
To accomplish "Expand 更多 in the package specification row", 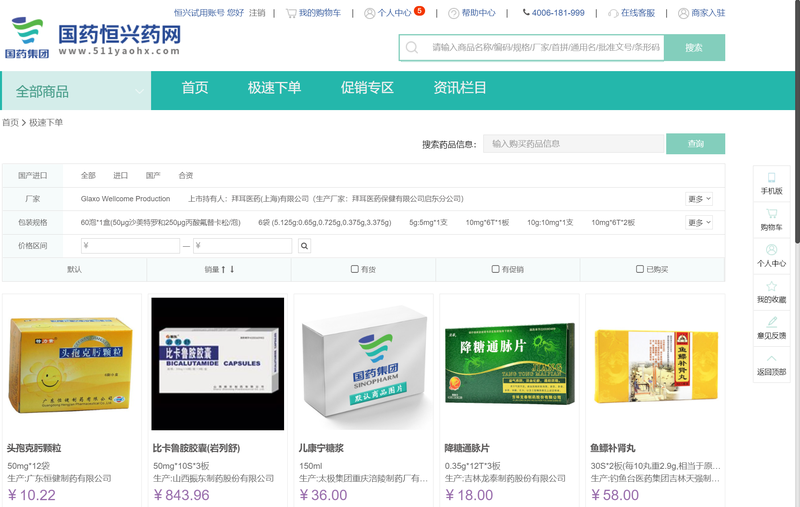I will coord(698,222).
